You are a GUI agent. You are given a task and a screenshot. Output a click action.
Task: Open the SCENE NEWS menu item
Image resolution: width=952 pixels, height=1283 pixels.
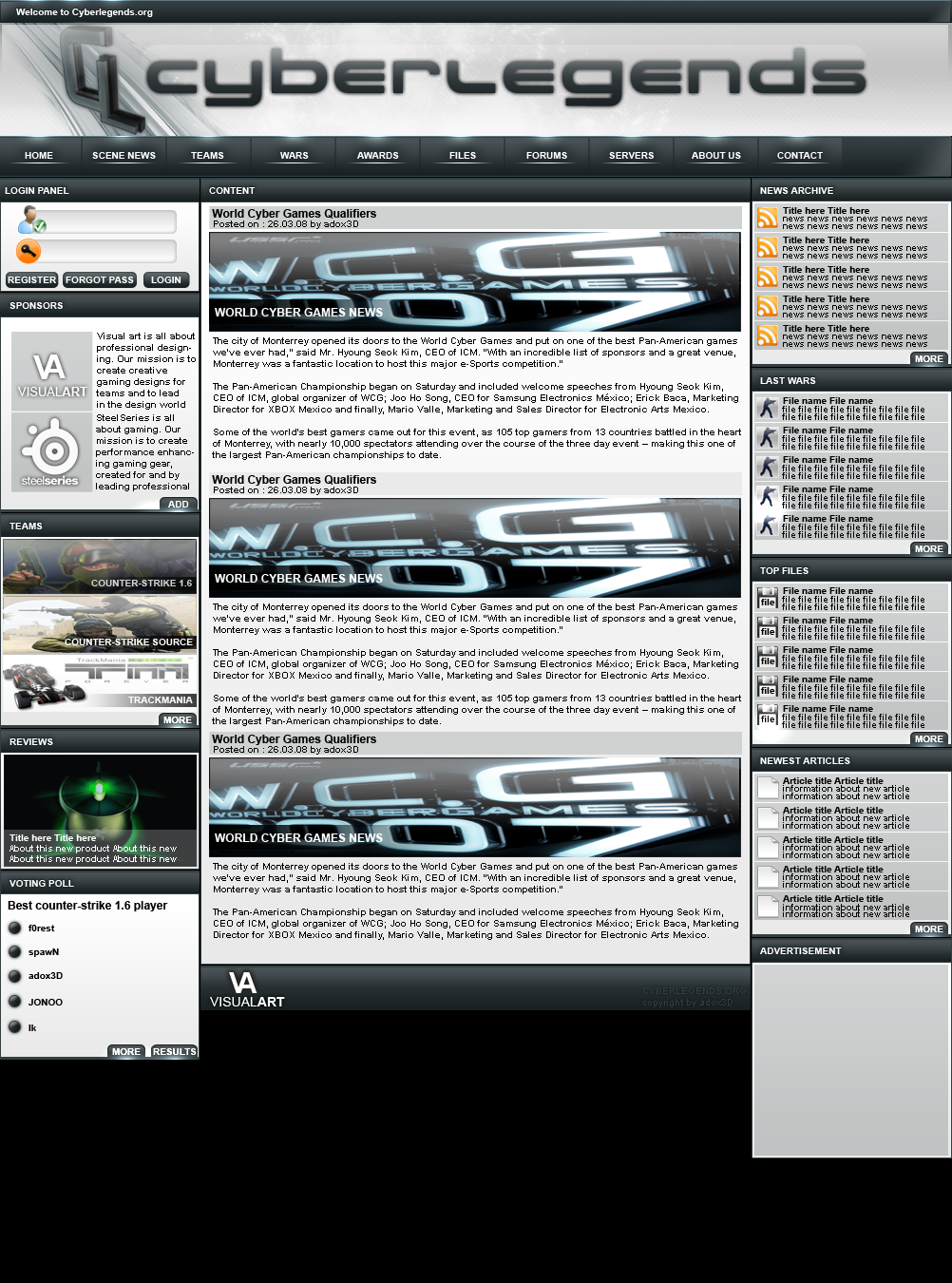(124, 155)
